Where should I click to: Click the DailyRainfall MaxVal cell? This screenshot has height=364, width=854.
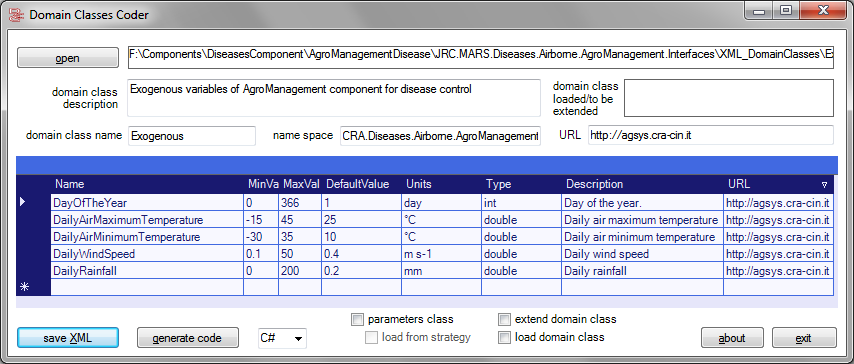[x=300, y=271]
